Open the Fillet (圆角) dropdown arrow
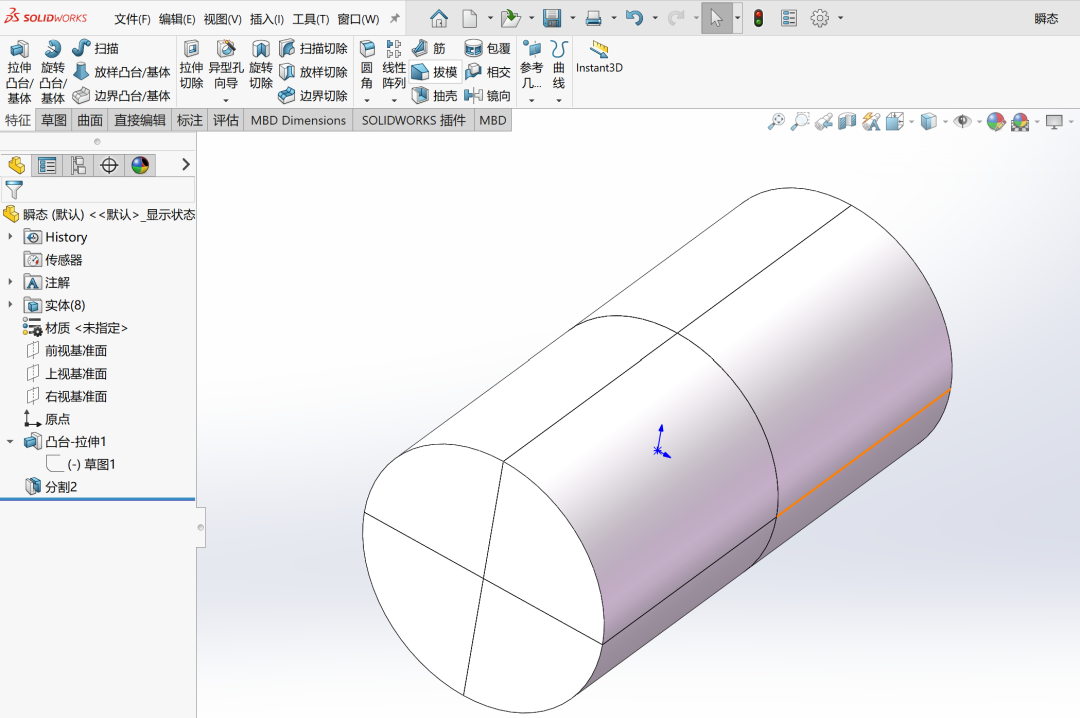 click(x=367, y=100)
